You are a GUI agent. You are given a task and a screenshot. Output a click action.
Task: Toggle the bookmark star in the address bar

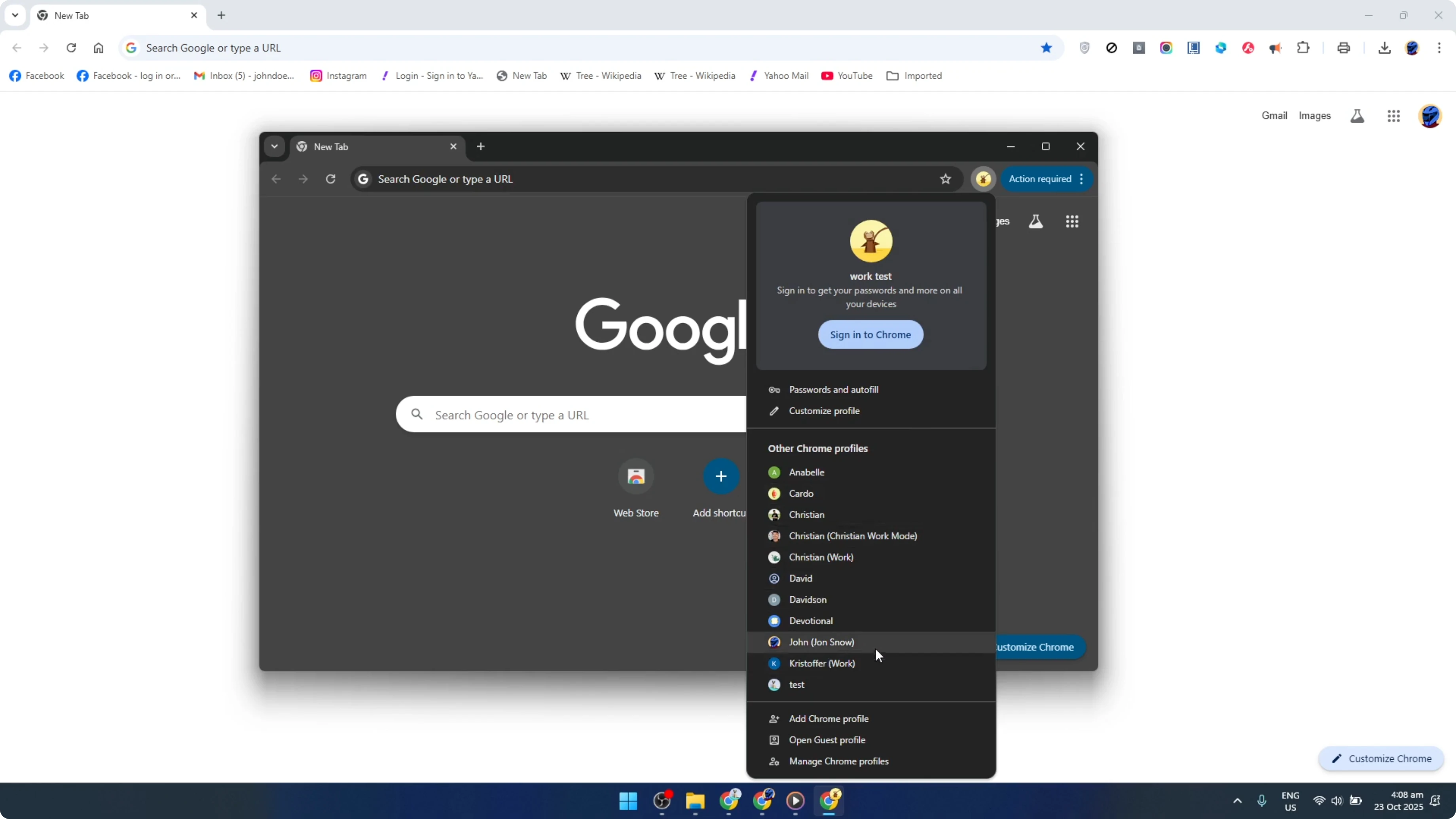(x=1047, y=47)
